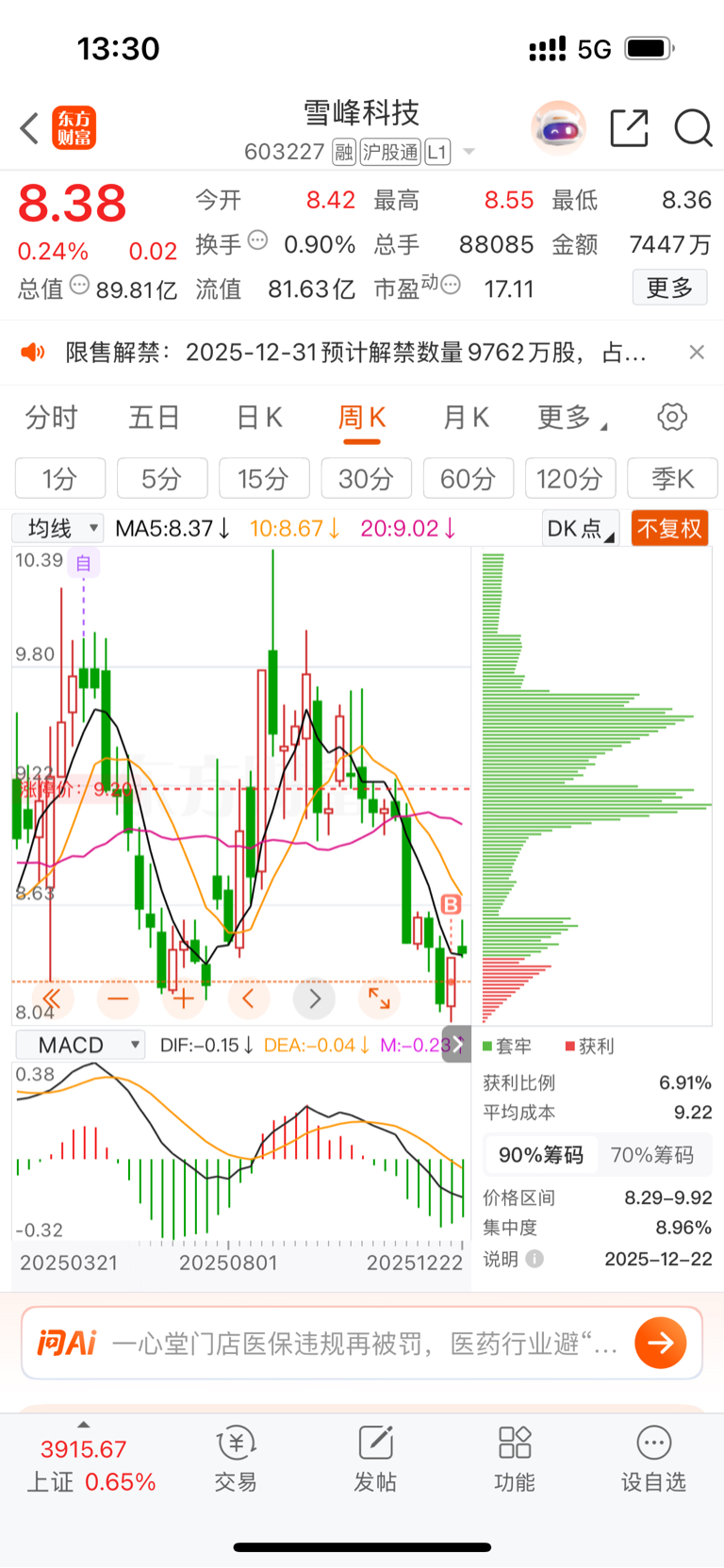
Task: Select the 周K tab
Action: (362, 417)
